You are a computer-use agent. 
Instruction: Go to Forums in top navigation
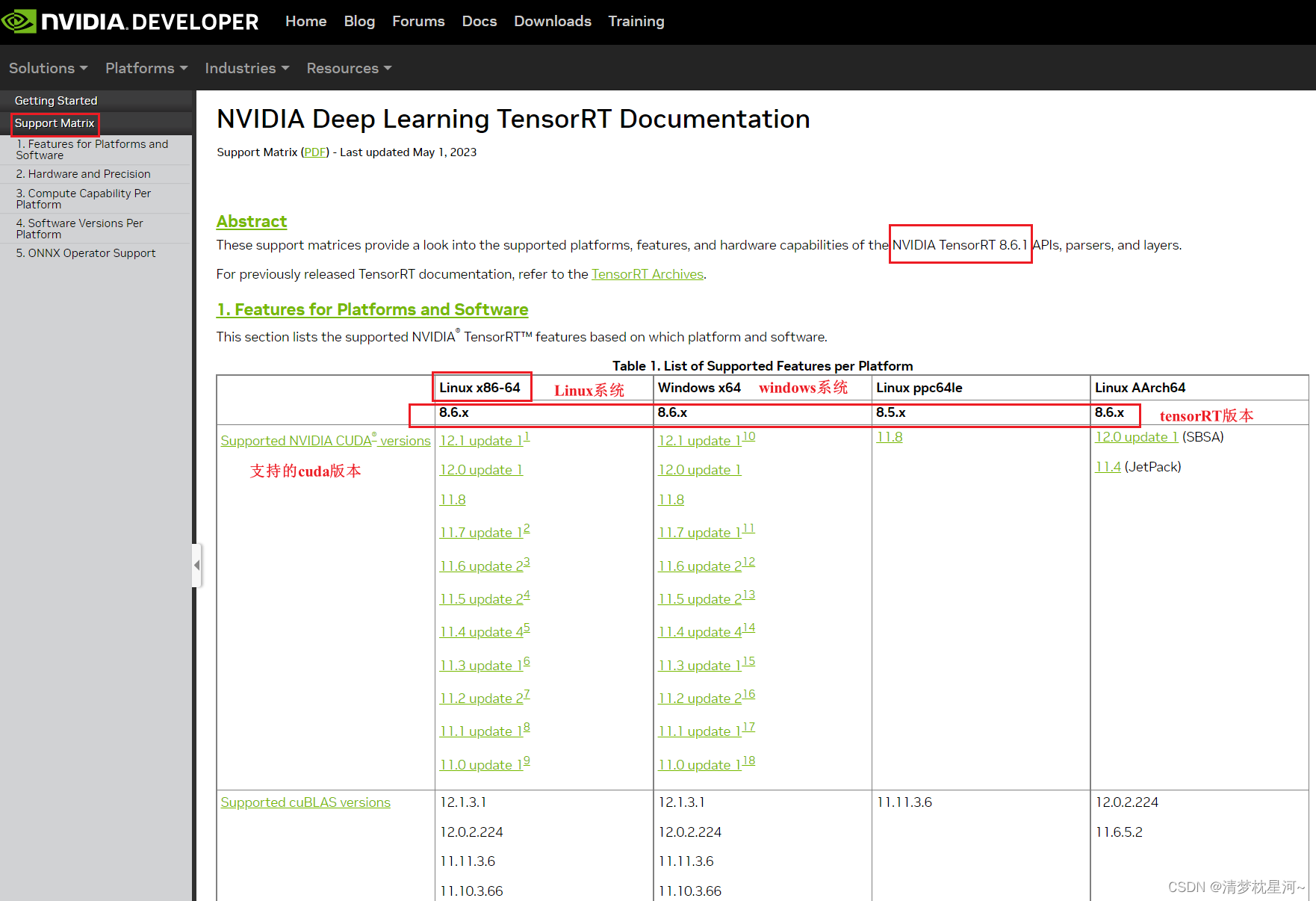[418, 22]
